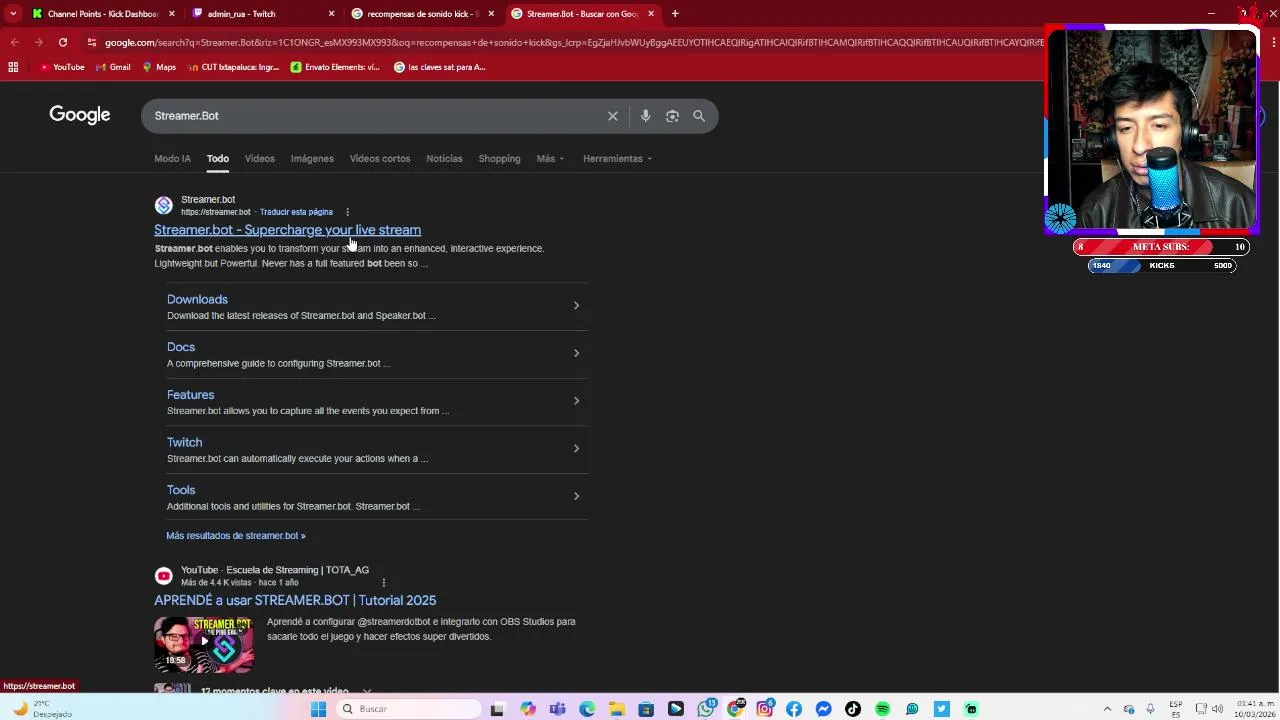Viewport: 1280px width, 720px height.
Task: Open Microsoft Teams from taskbar
Action: tap(557, 709)
